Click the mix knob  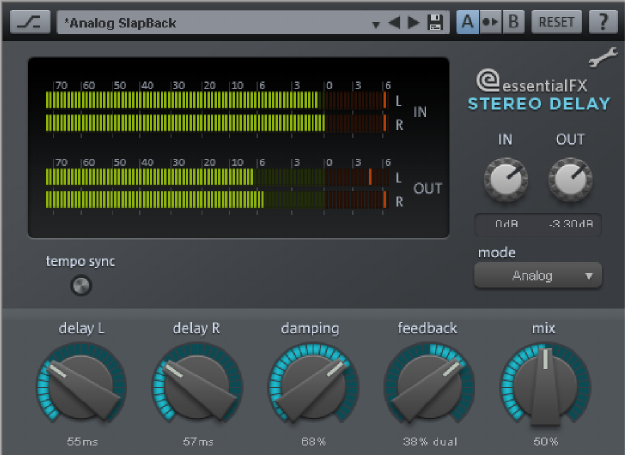coord(545,386)
